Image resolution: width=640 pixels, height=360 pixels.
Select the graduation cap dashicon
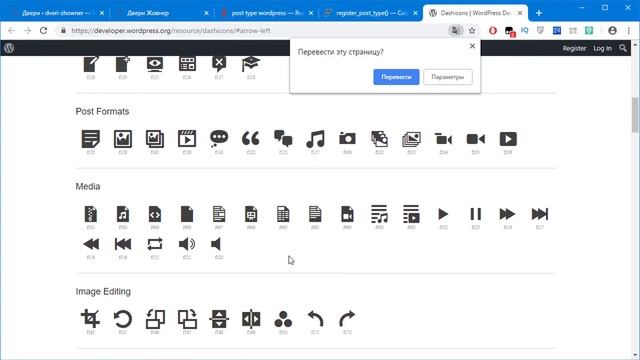click(x=251, y=64)
